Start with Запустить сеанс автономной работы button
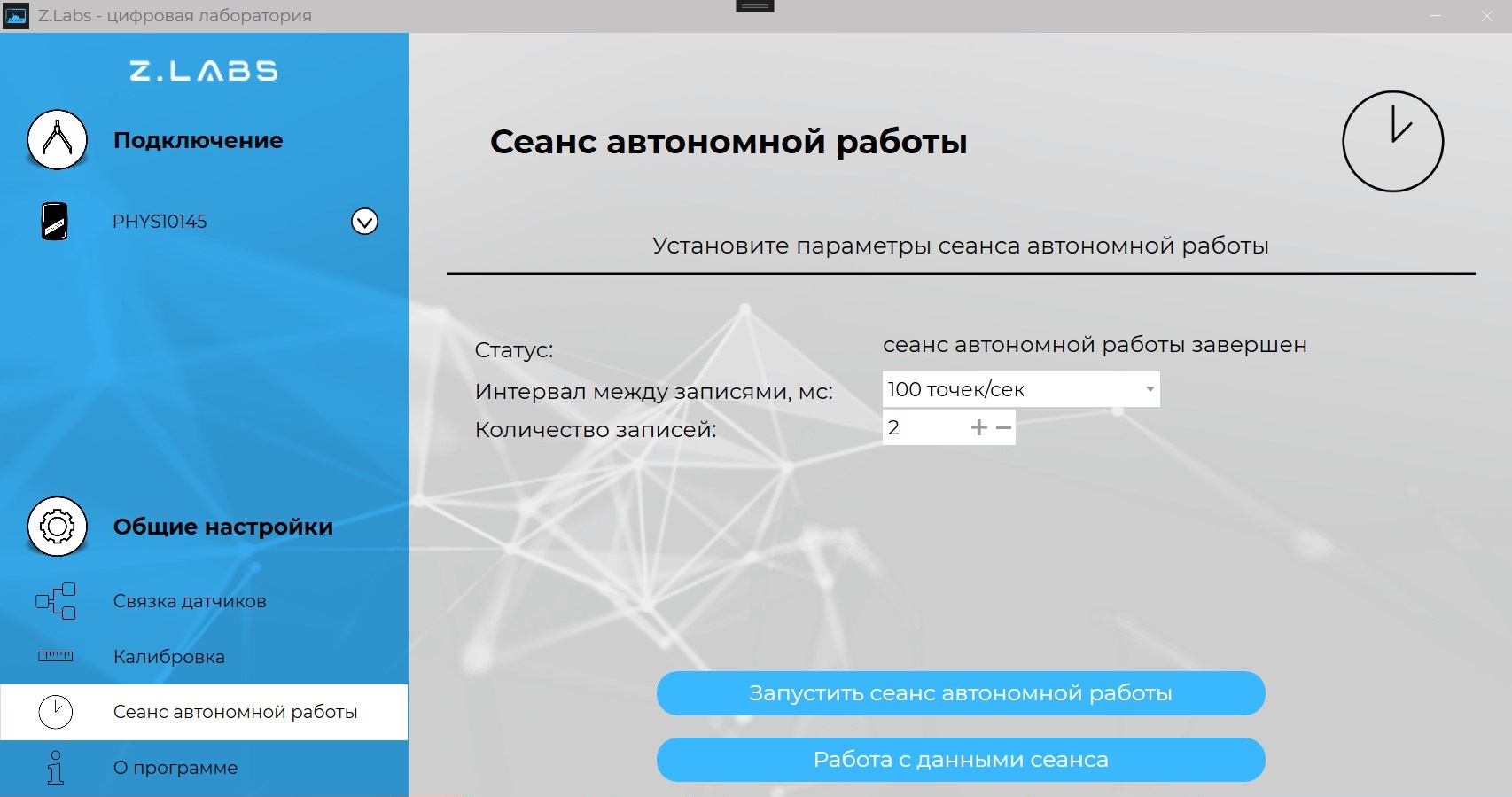Screen dimensions: 1512x797 [961, 693]
